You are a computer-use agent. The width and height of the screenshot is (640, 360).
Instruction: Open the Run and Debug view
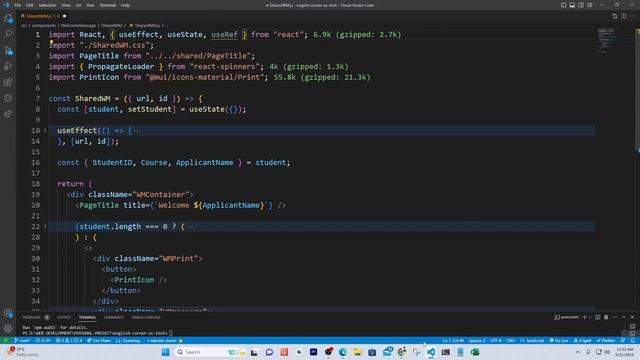pos(8,66)
